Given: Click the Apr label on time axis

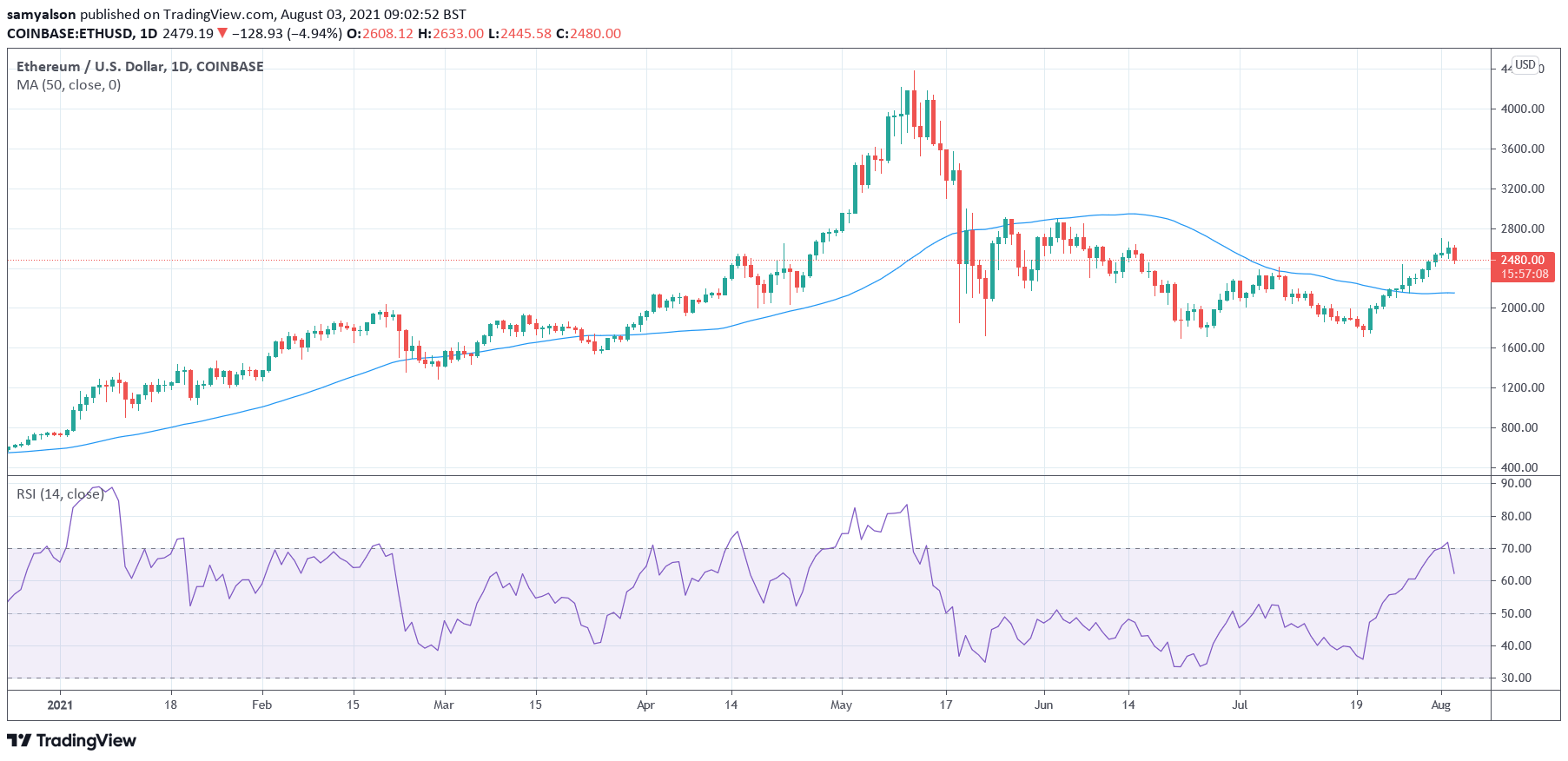Looking at the screenshot, I should (645, 705).
